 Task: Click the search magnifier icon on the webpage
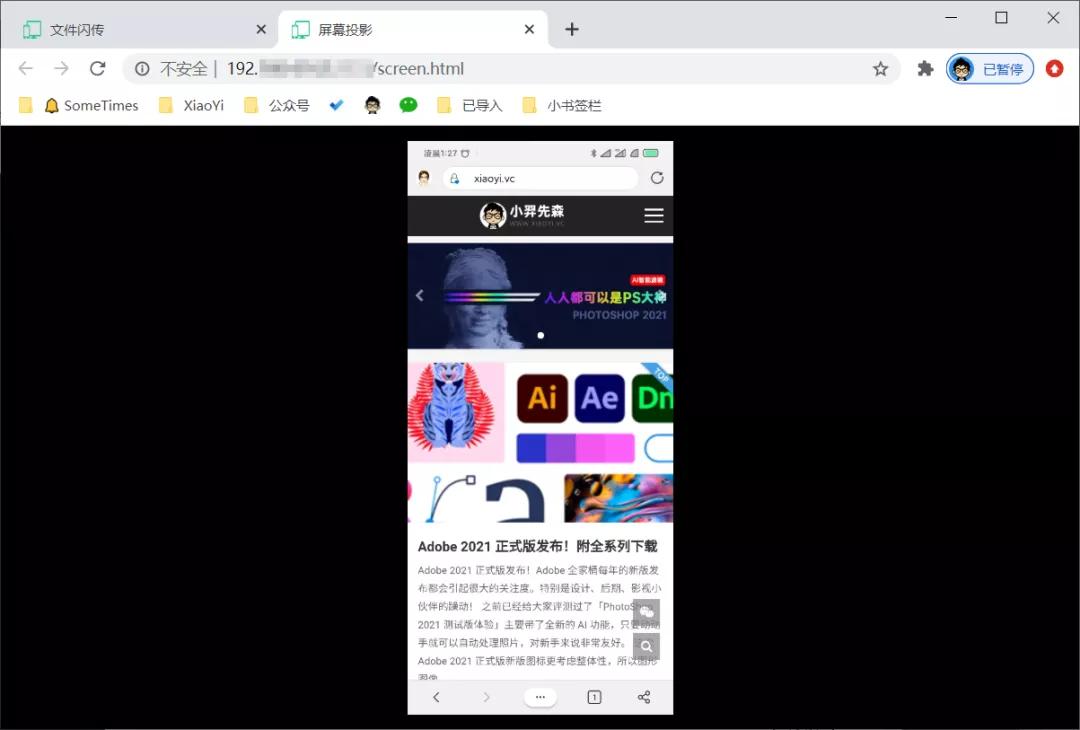click(x=647, y=646)
